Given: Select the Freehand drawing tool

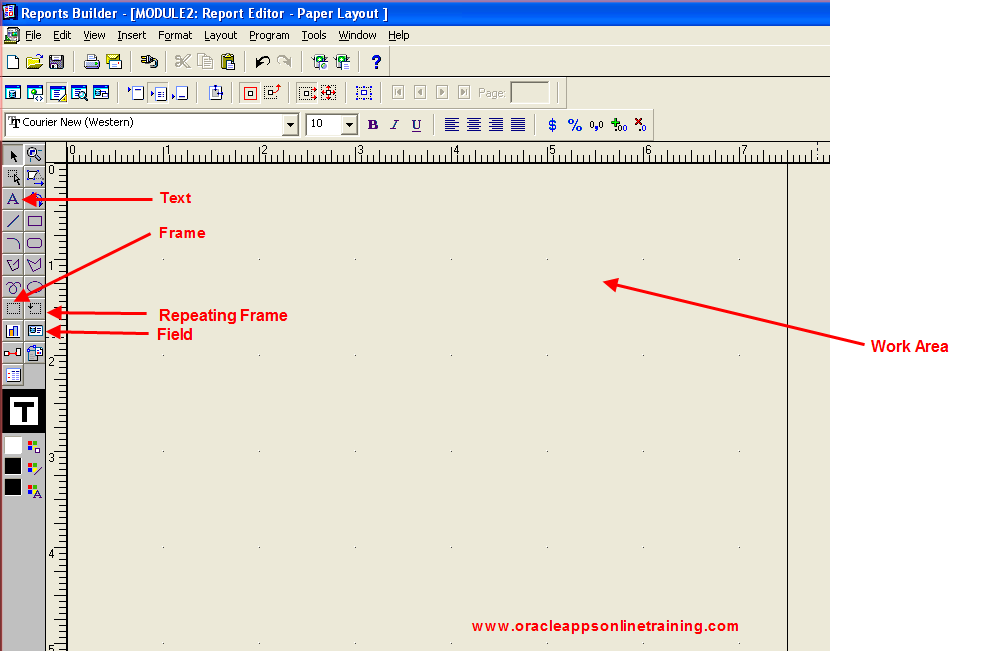Looking at the screenshot, I should 13,288.
